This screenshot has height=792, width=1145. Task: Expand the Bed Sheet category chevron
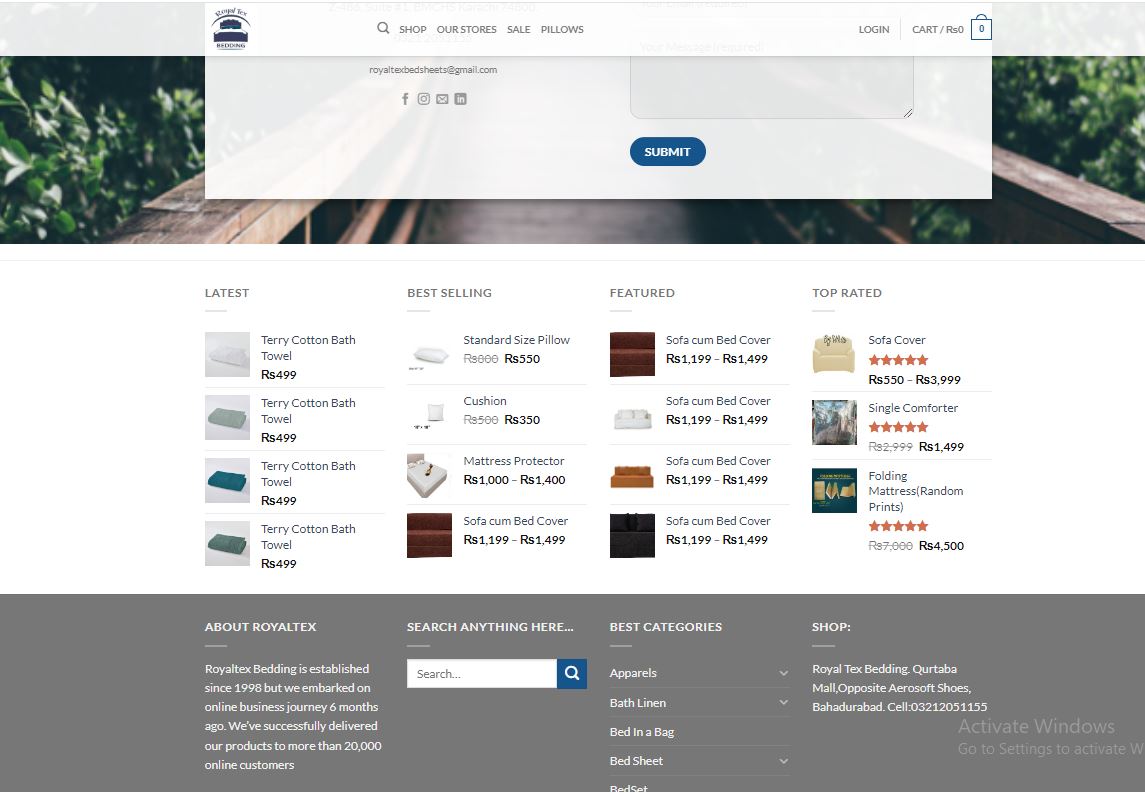[x=783, y=761]
